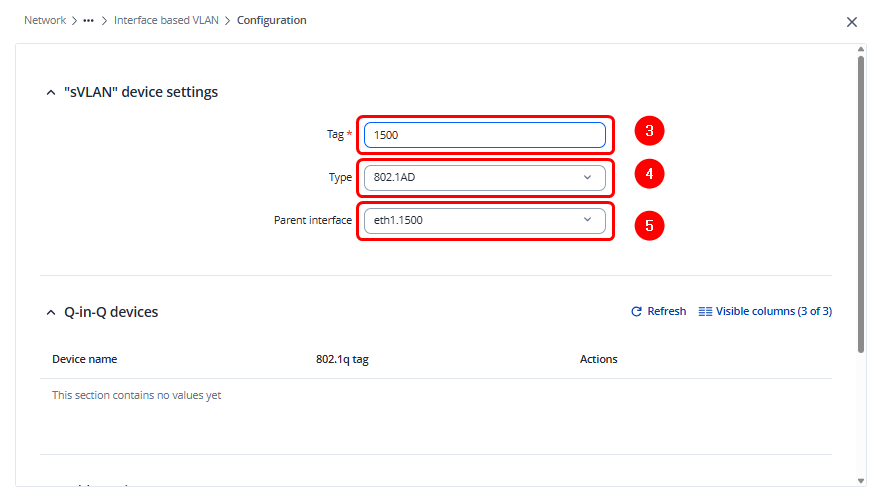
Task: Click the Refresh icon in Q-in-Q devices
Action: click(636, 312)
